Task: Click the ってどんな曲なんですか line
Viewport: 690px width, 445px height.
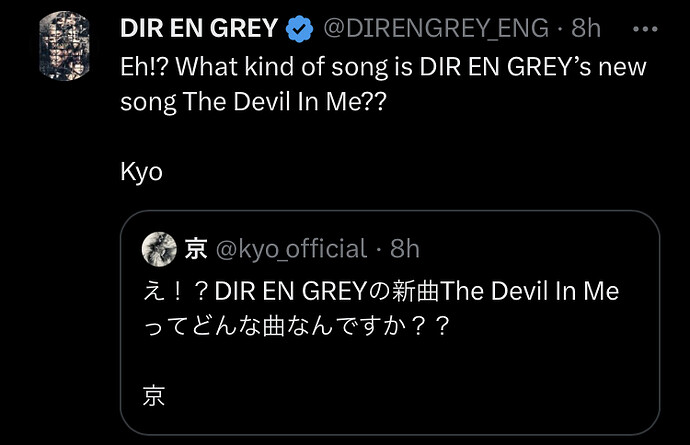Action: coord(296,327)
